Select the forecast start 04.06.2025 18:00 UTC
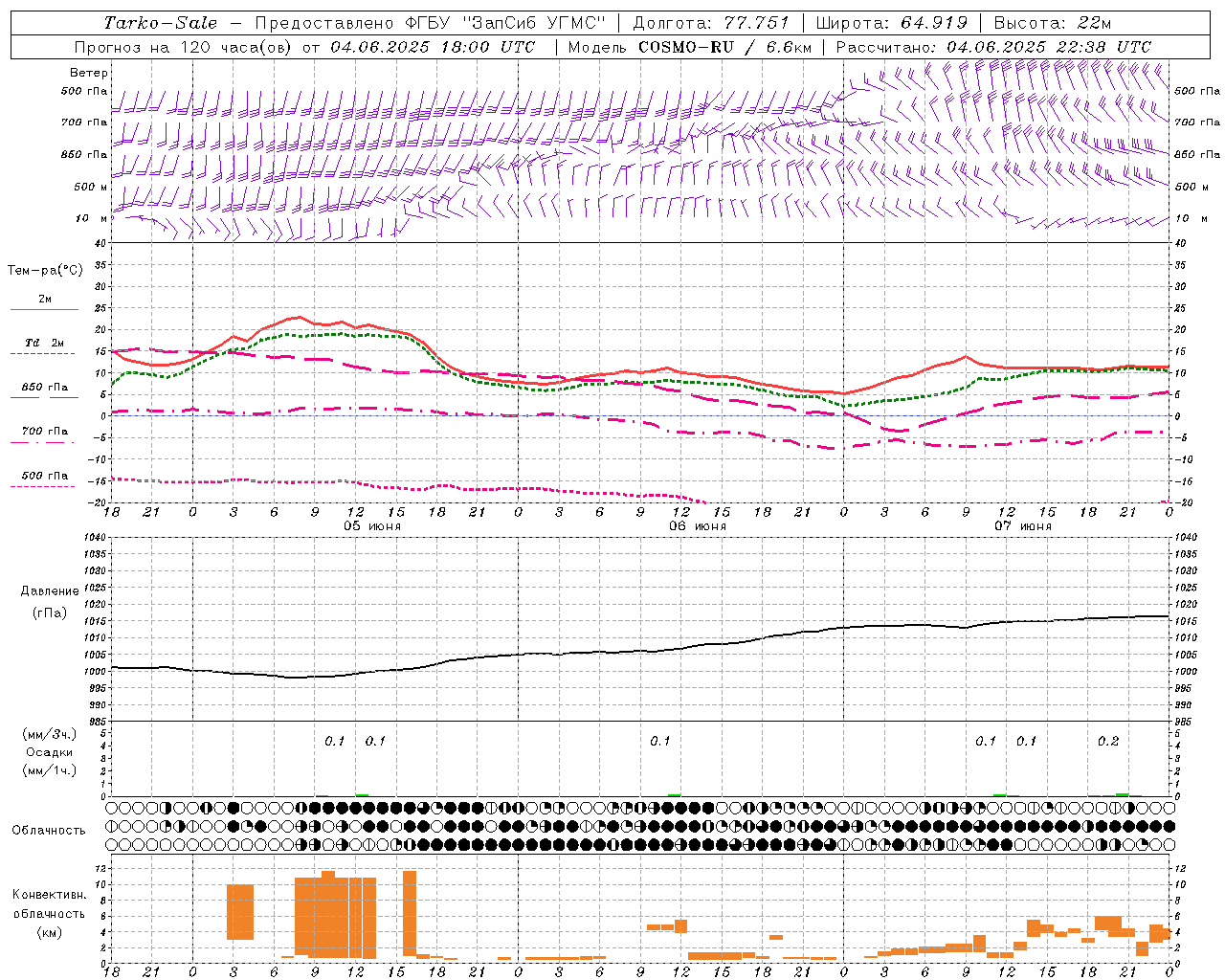Screen dimensions: 1225x980 click(x=433, y=47)
